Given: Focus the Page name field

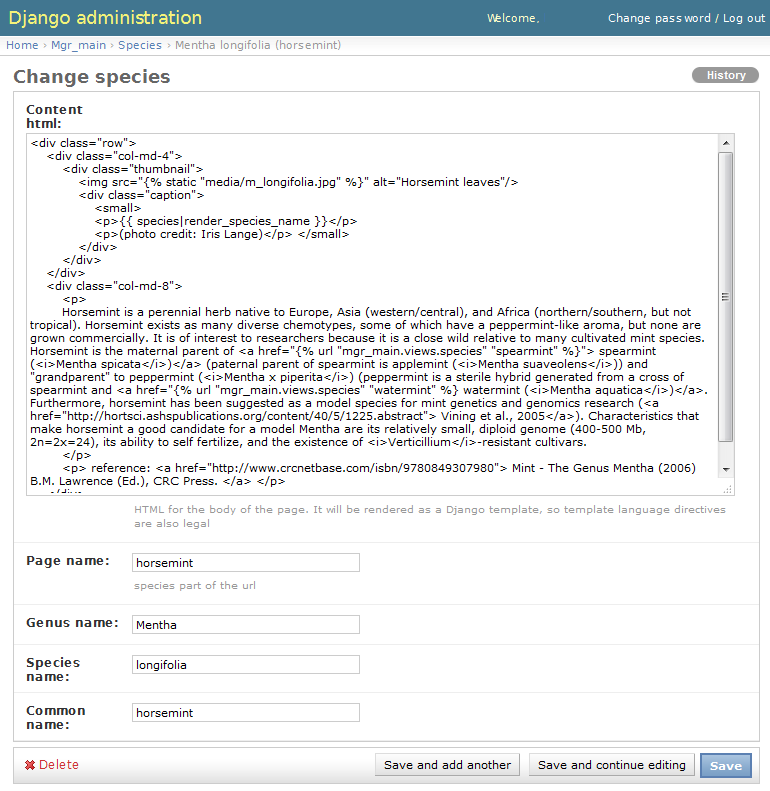Looking at the screenshot, I should click(x=246, y=562).
